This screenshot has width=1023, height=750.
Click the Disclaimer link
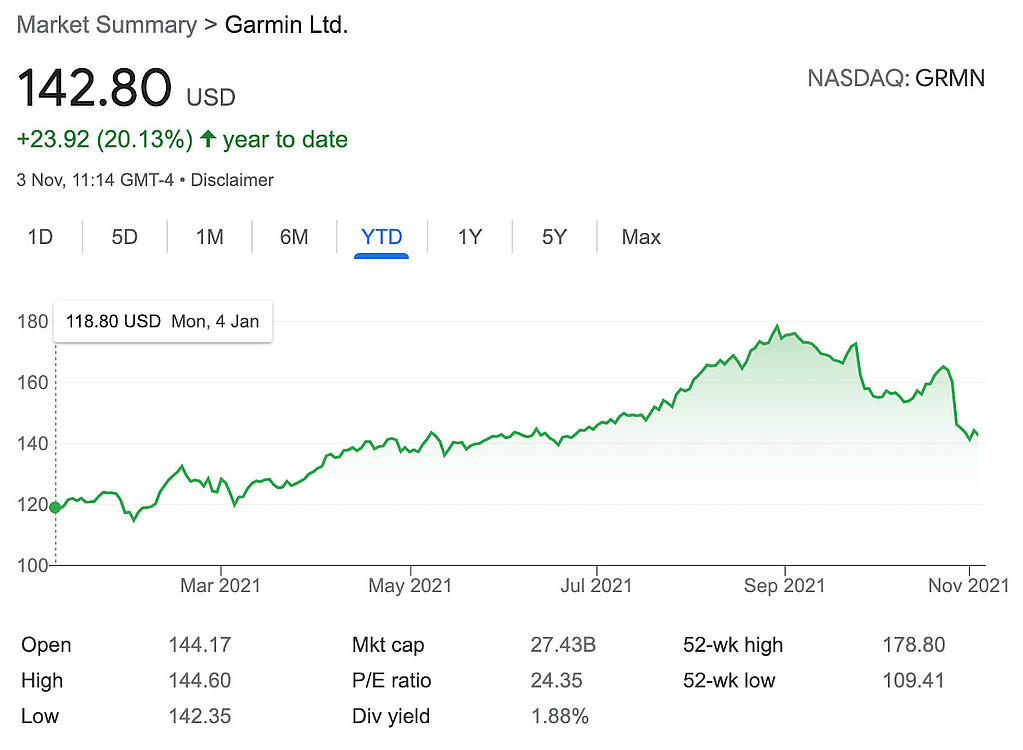[x=232, y=180]
